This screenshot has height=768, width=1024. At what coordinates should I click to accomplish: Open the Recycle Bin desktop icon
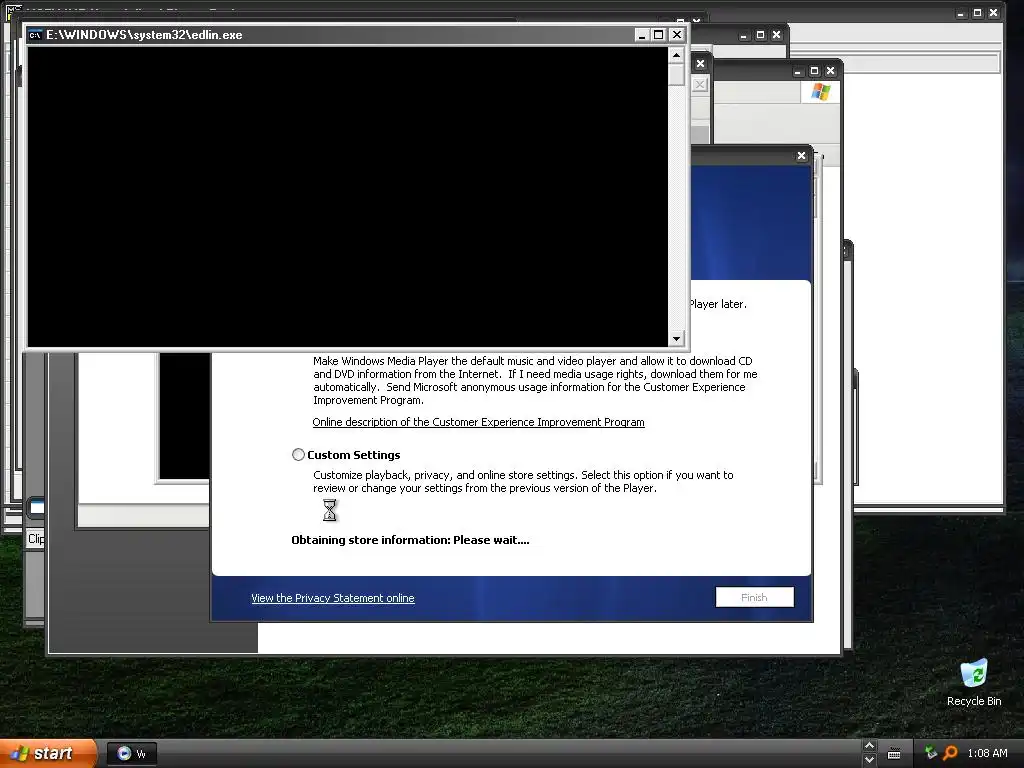click(x=974, y=682)
